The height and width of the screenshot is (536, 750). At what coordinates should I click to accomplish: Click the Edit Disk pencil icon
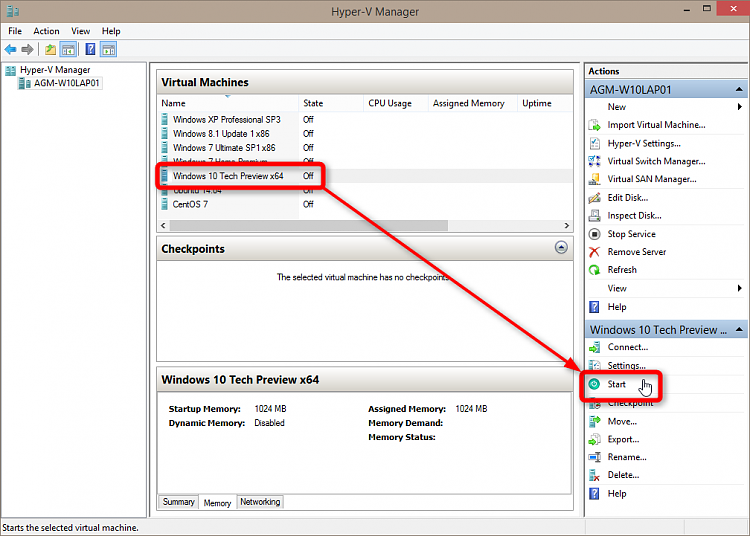(x=595, y=197)
